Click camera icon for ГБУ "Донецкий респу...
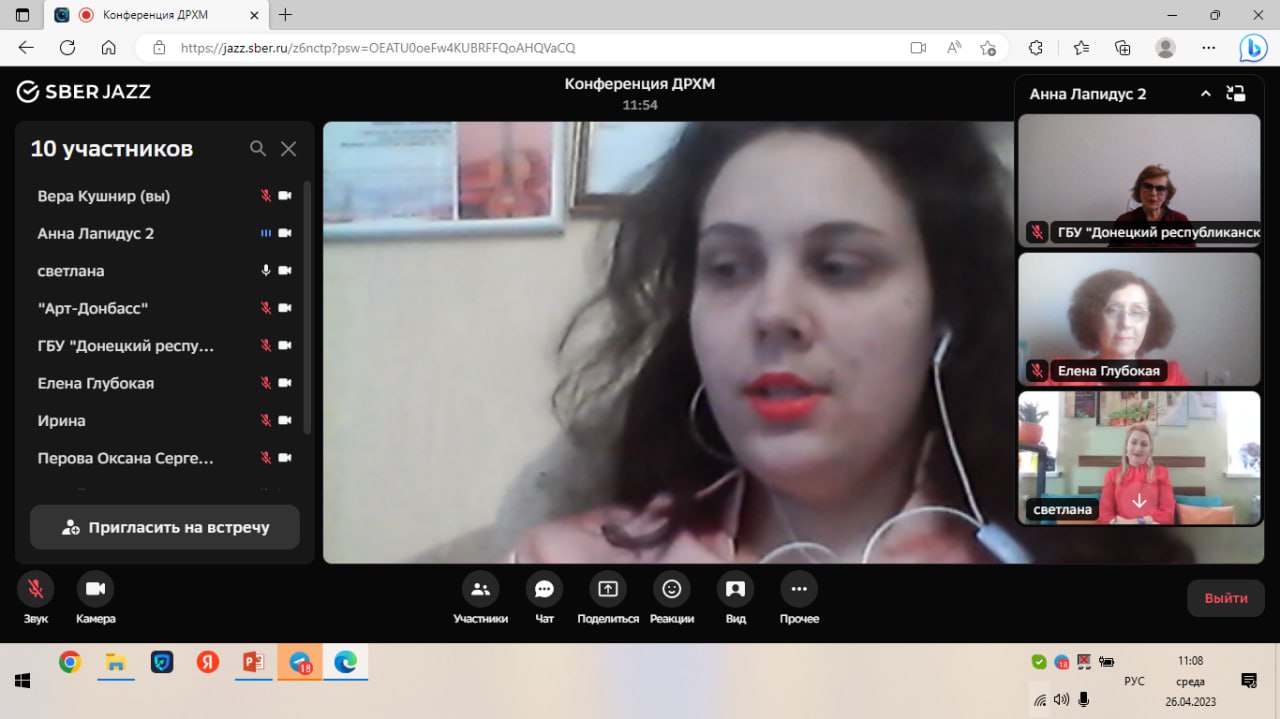Screen dimensions: 1280x719 pyautogui.click(x=285, y=345)
